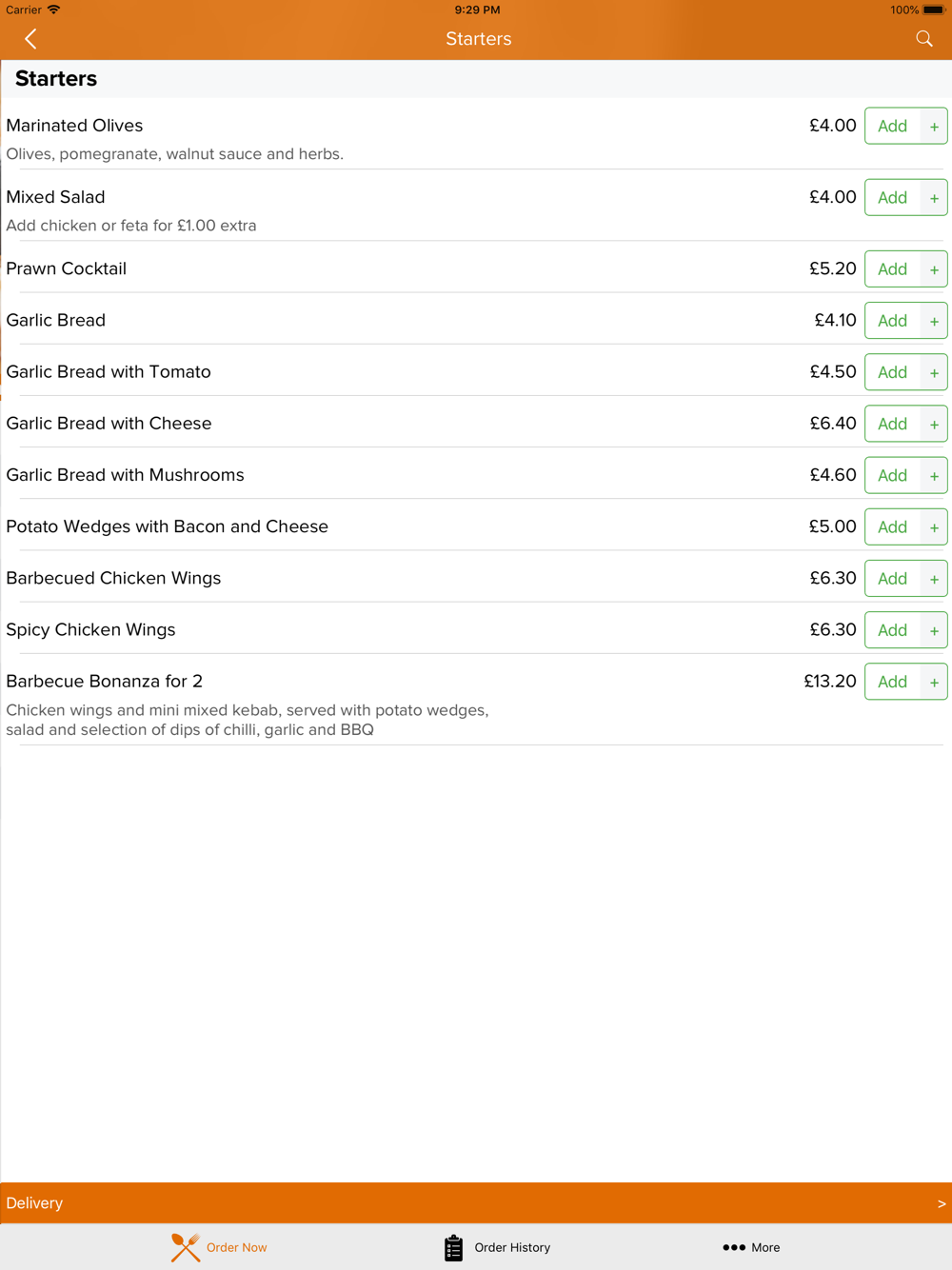Viewport: 952px width, 1270px height.
Task: Add Barbecued Chicken Wings to order
Action: tap(892, 579)
